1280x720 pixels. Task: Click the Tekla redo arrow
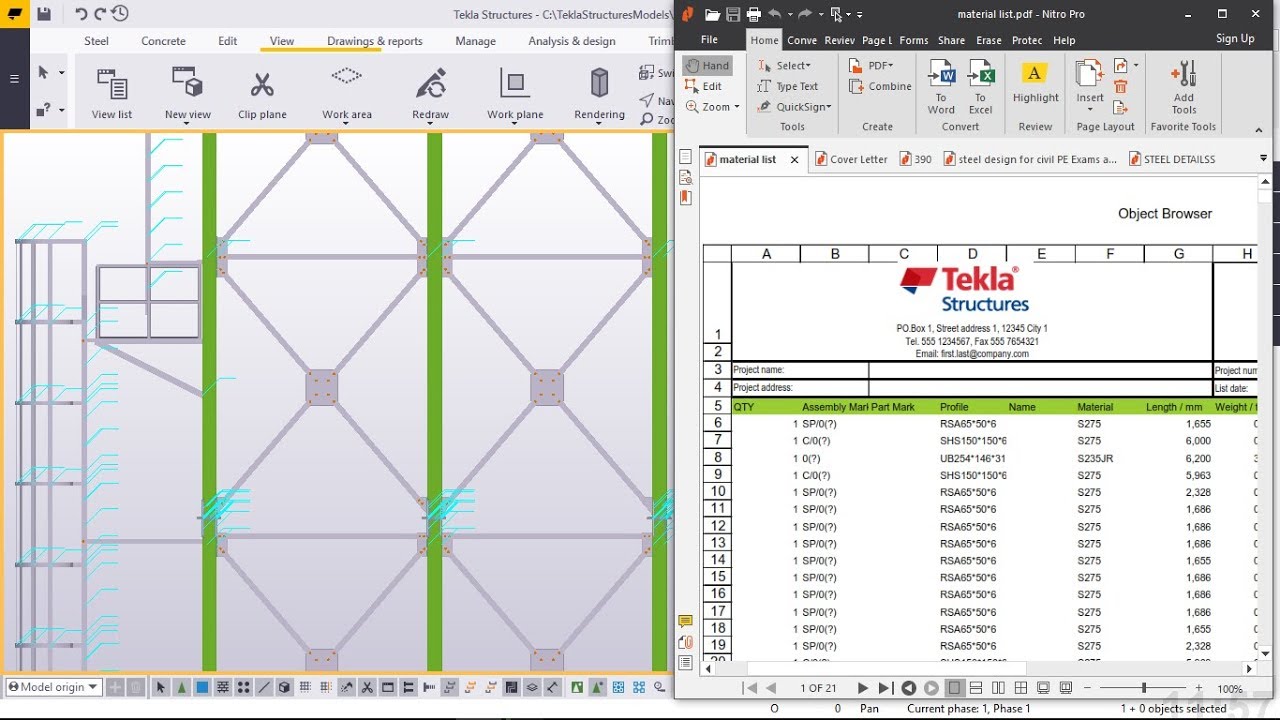[x=101, y=14]
